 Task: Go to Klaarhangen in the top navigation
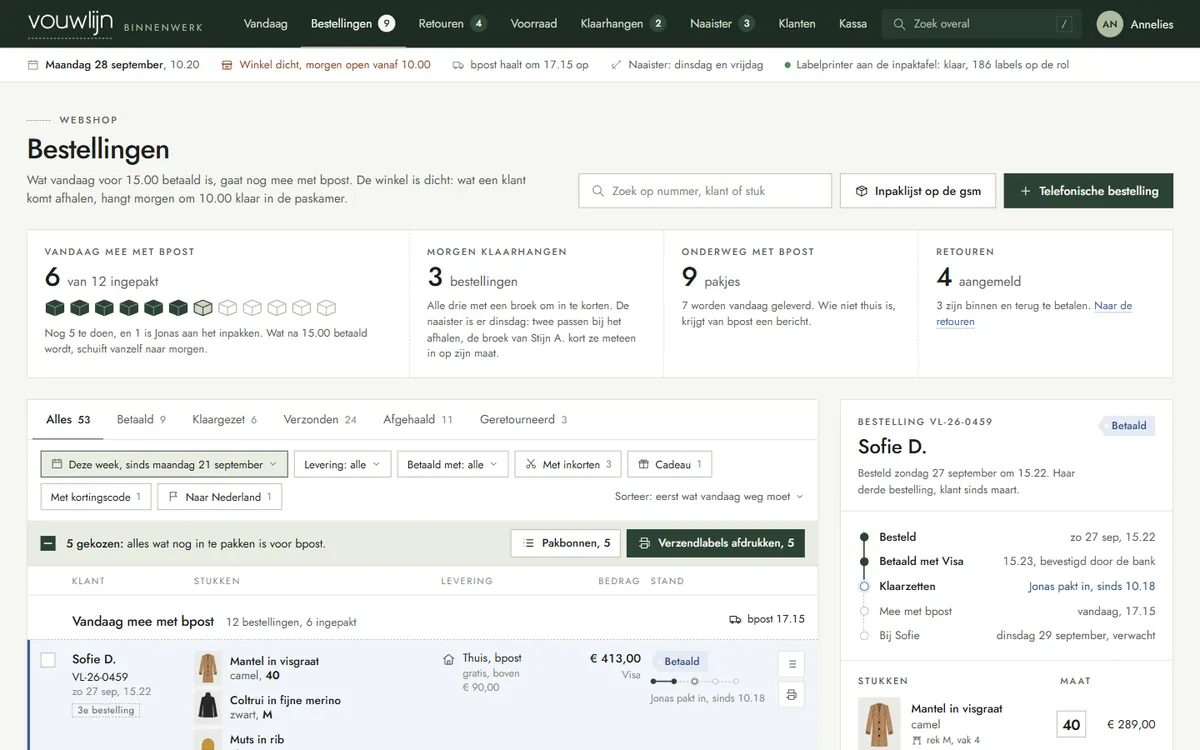coord(623,24)
